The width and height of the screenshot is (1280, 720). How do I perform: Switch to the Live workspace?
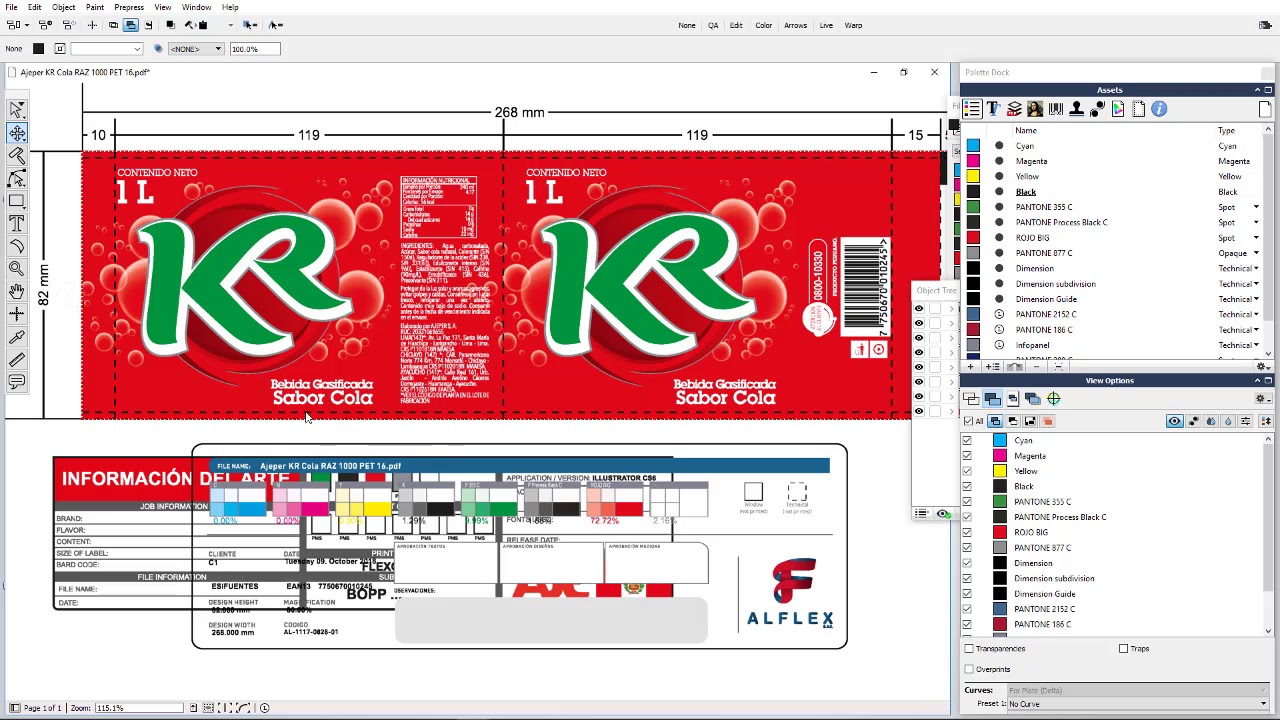point(826,25)
